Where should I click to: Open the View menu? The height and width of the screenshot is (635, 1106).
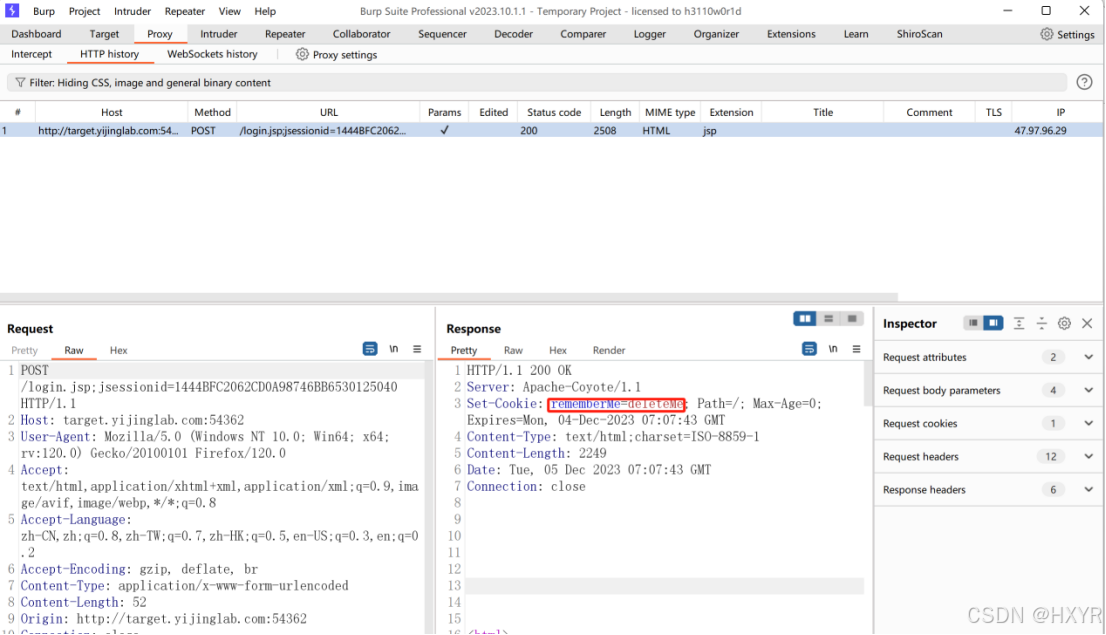229,11
